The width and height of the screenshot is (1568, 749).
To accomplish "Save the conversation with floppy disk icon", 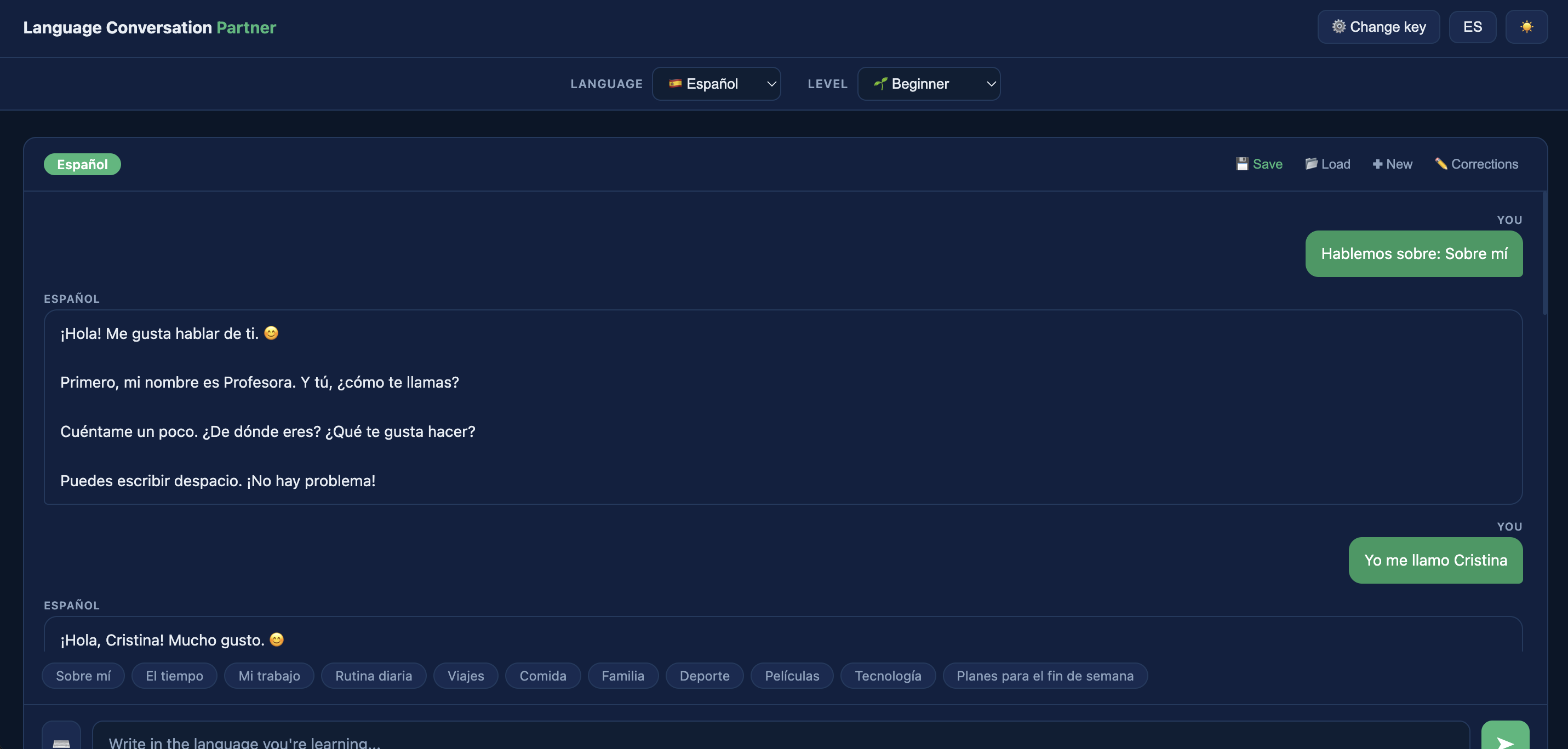I will [1259, 164].
